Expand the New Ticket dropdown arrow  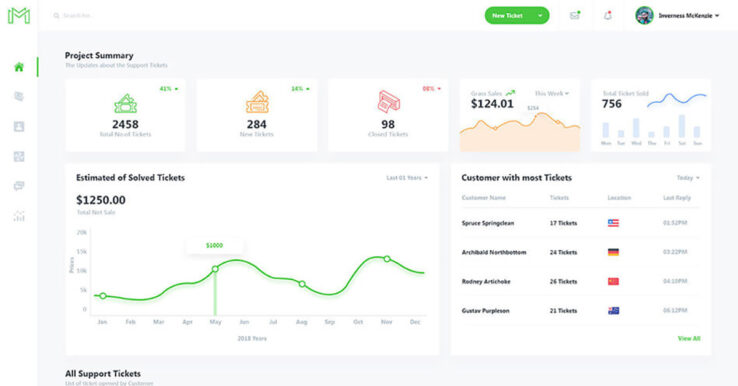[x=540, y=16]
